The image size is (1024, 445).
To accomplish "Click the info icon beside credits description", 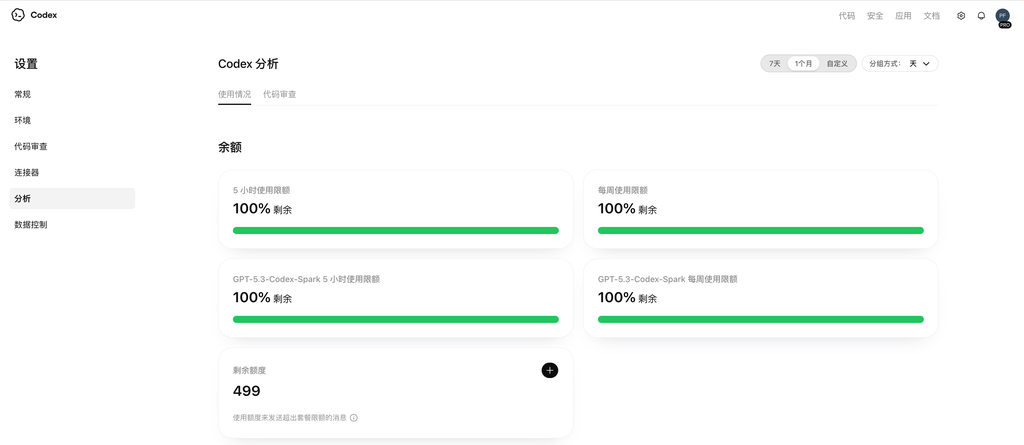I will click(x=354, y=418).
